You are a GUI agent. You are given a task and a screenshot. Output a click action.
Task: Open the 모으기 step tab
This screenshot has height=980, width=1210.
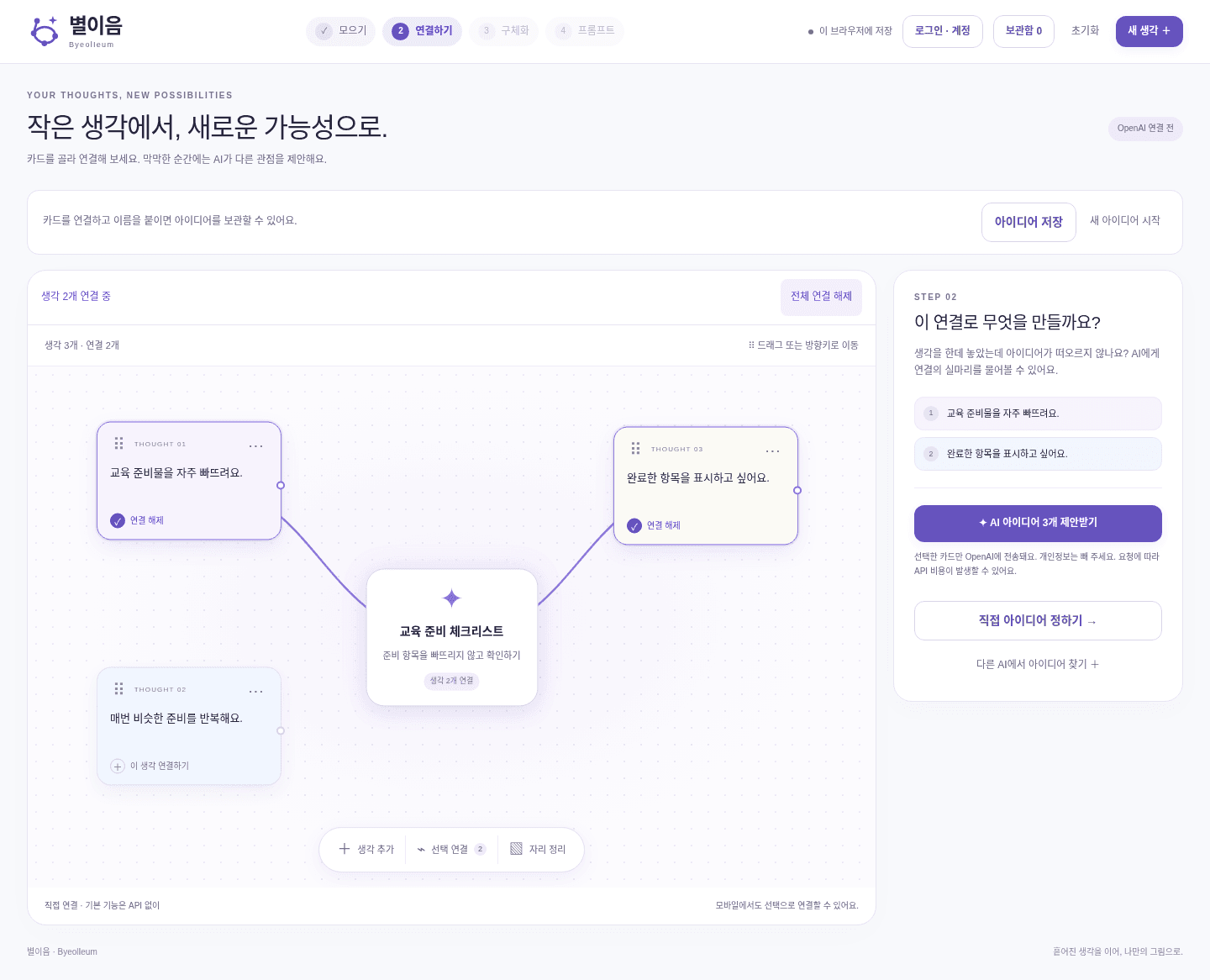tap(340, 31)
